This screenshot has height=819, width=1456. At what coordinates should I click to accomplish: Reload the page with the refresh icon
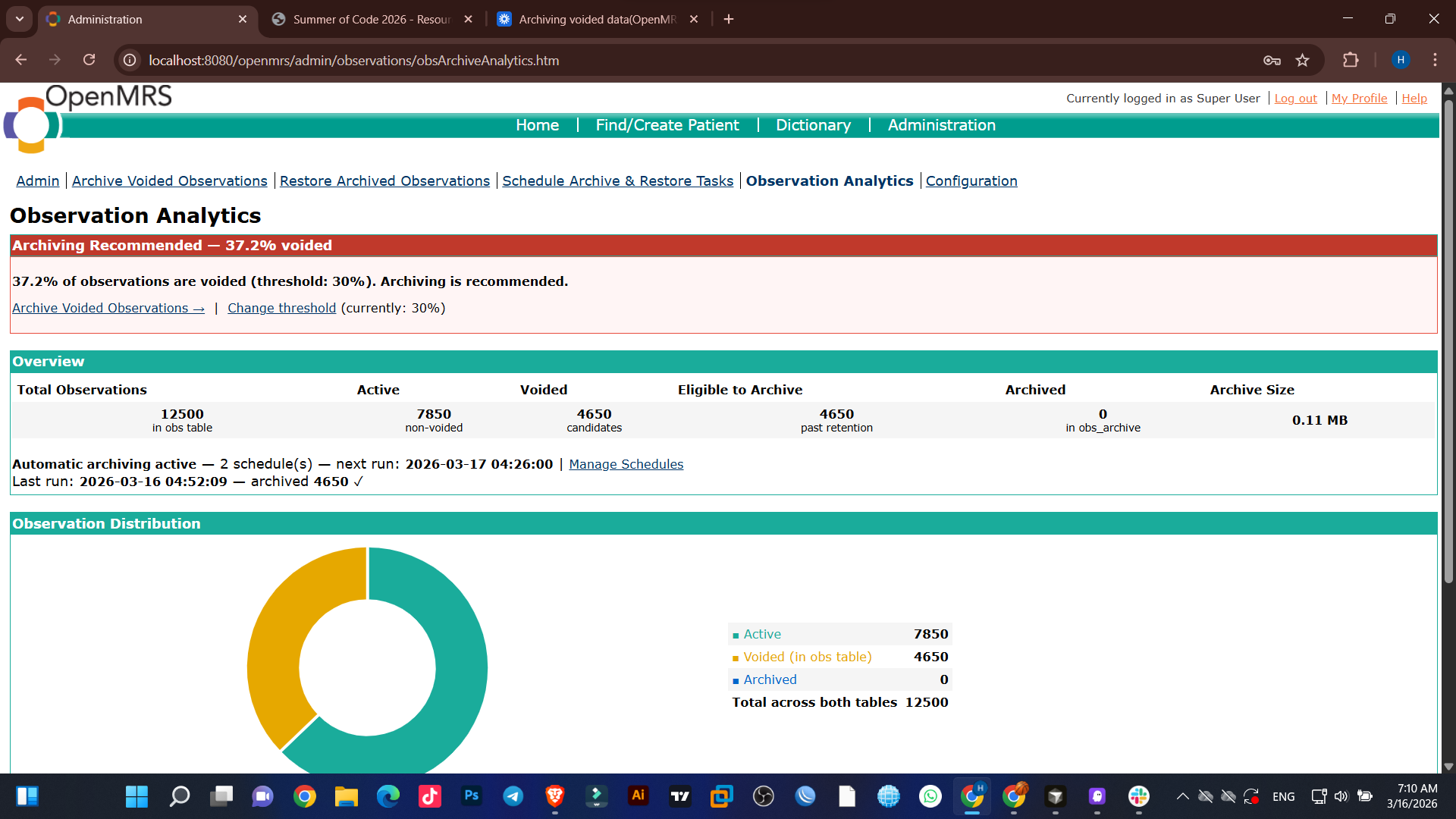89,60
